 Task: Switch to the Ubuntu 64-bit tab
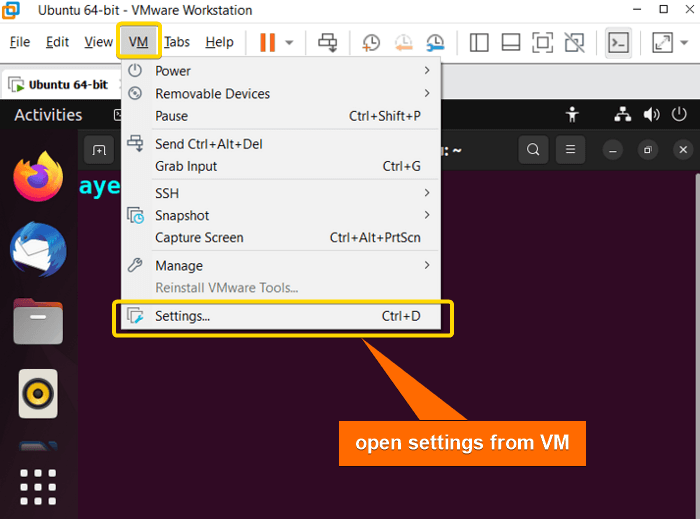click(61, 84)
